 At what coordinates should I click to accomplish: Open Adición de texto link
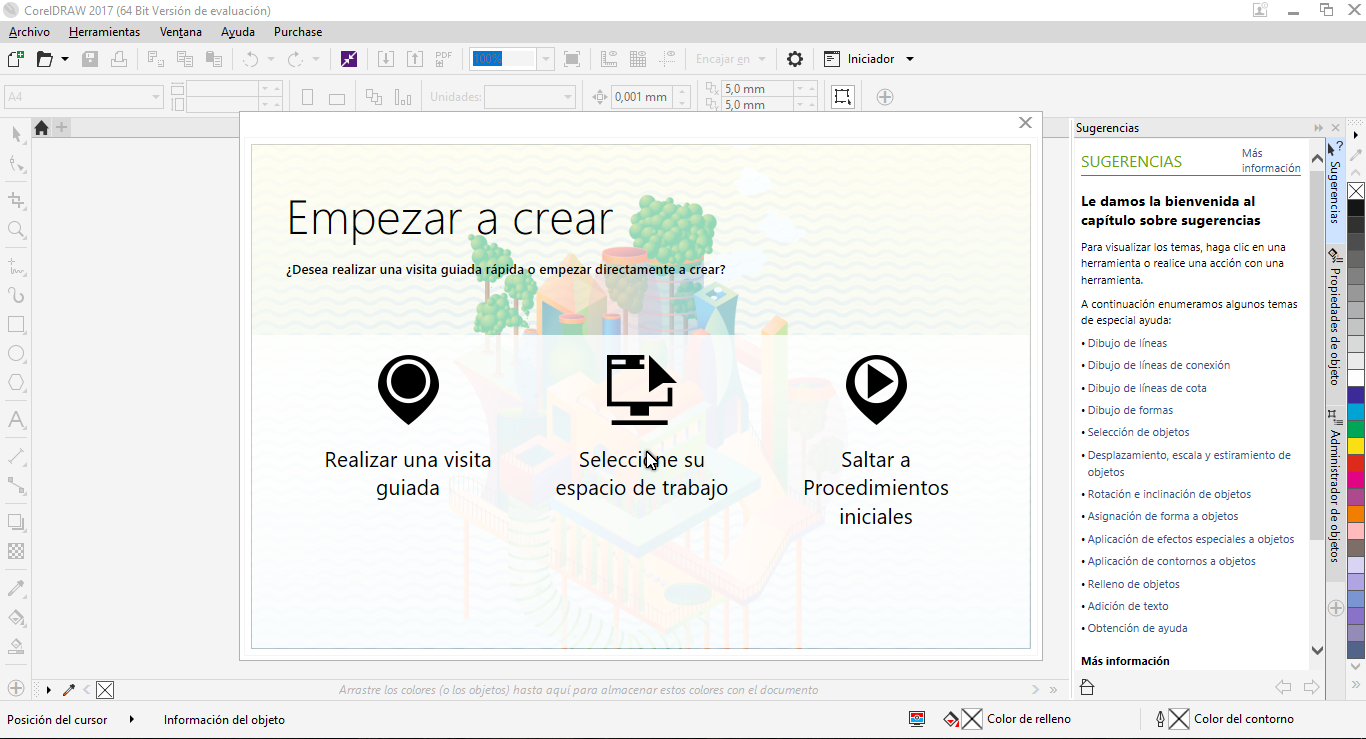point(1128,606)
